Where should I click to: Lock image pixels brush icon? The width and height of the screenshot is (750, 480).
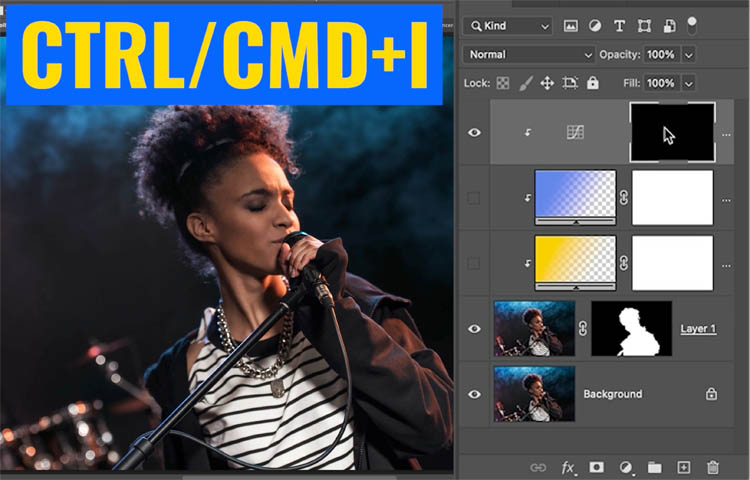point(526,84)
